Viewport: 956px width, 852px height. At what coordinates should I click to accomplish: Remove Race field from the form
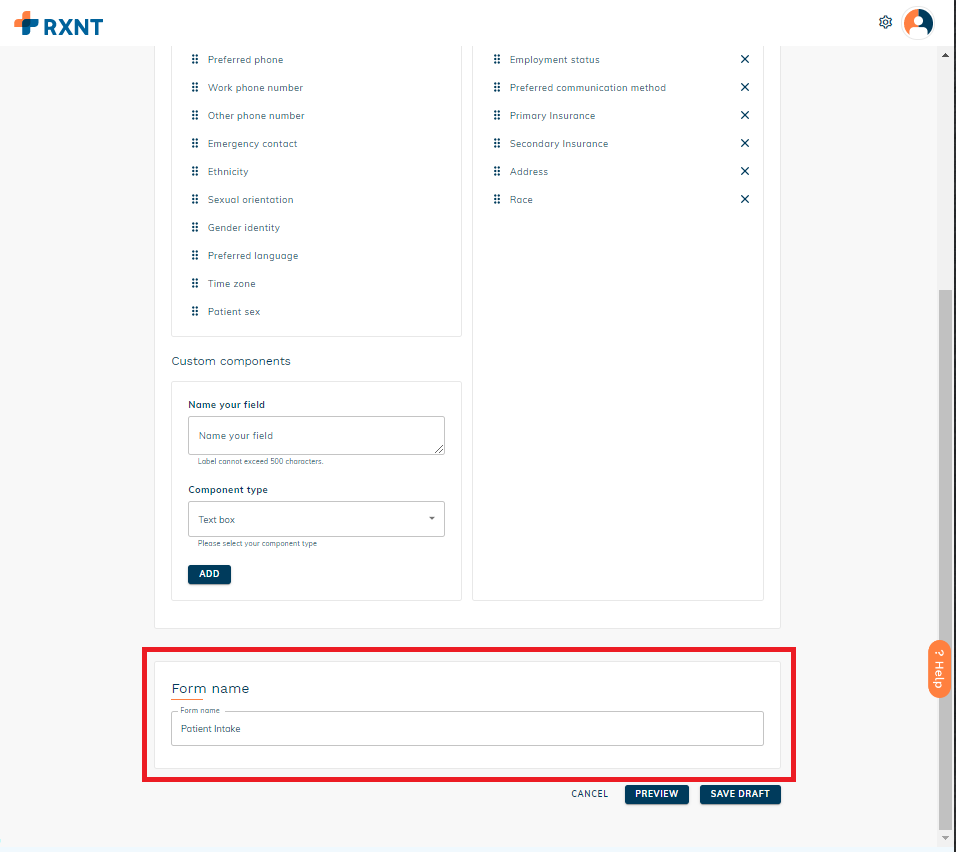coord(744,199)
